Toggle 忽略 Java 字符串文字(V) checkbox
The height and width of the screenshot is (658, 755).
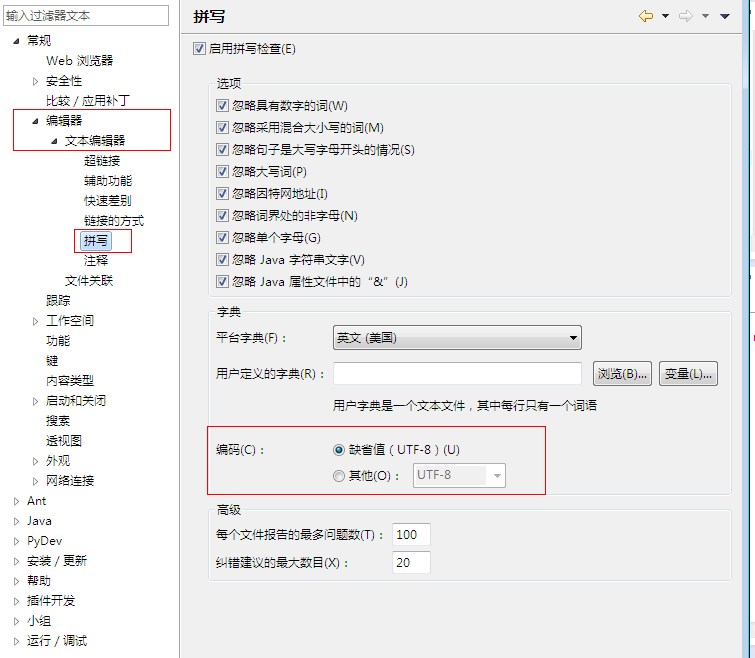point(222,259)
